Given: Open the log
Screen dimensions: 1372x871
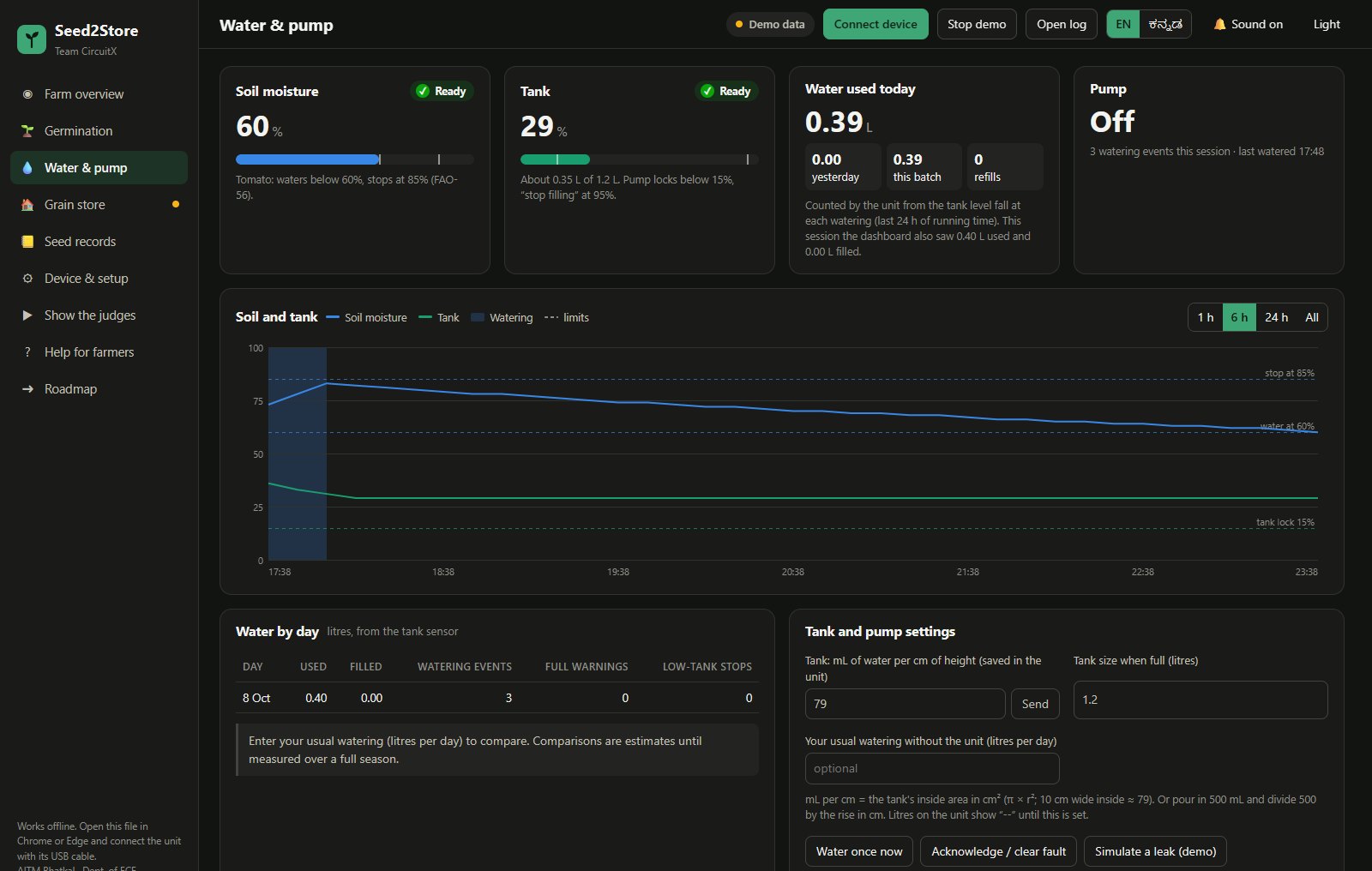Looking at the screenshot, I should [1062, 24].
